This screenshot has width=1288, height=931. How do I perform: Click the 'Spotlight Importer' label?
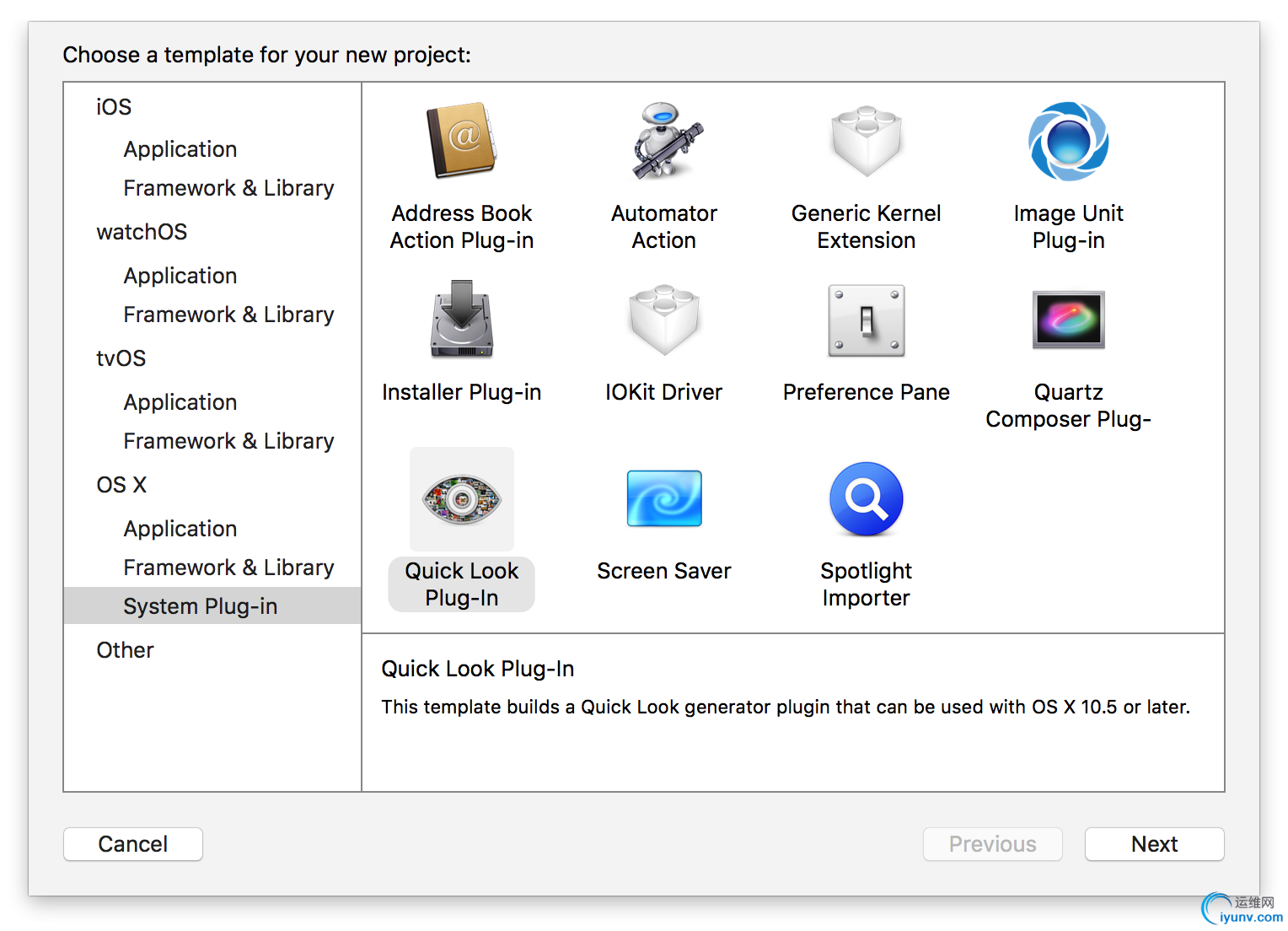(867, 584)
